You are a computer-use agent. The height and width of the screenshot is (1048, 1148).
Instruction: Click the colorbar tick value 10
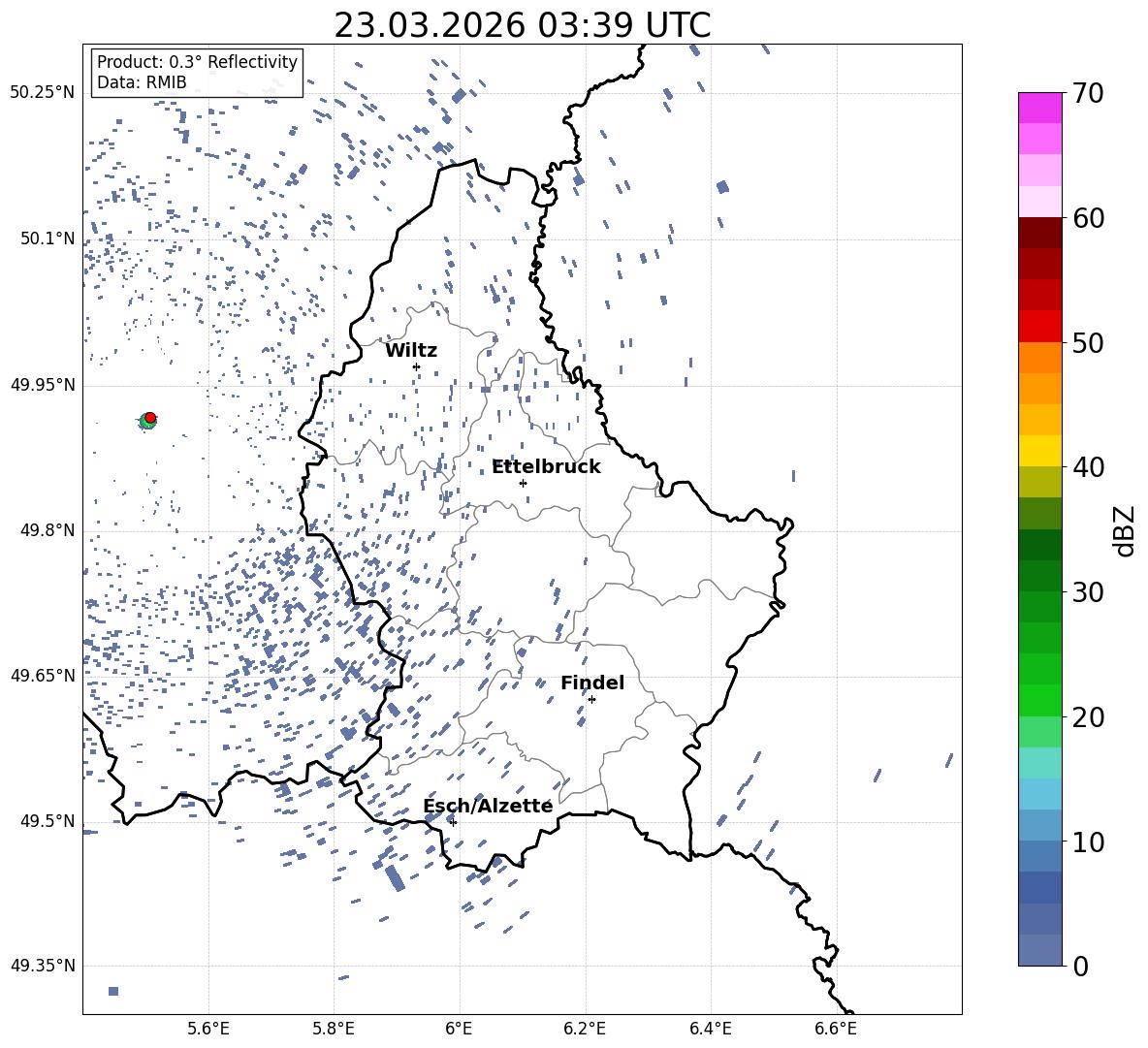1088,842
